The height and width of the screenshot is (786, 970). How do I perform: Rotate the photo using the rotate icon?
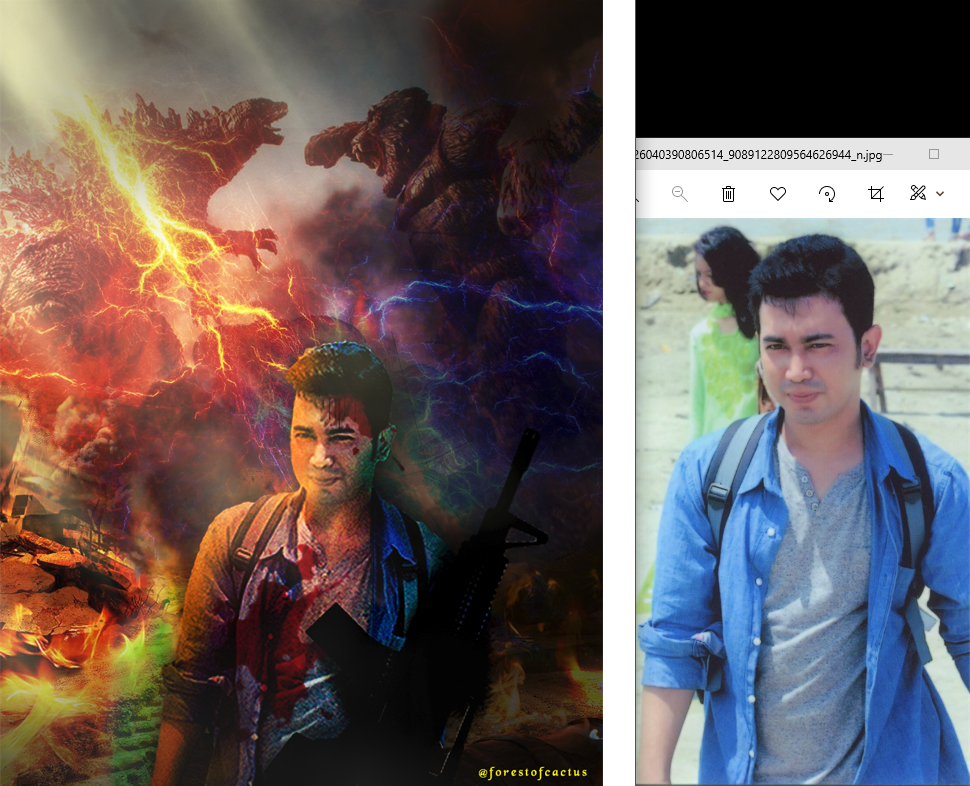click(x=827, y=194)
